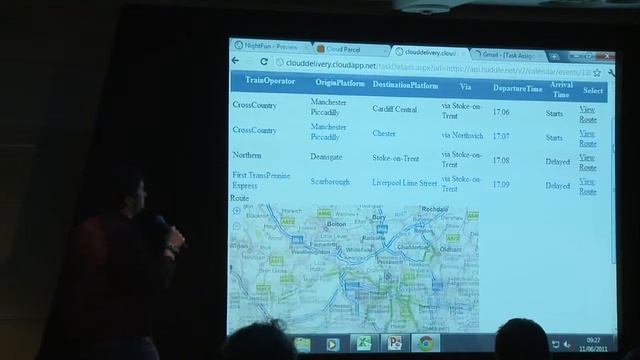Click the Northern operator cell
Screen dimensions: 640x360
coord(247,155)
